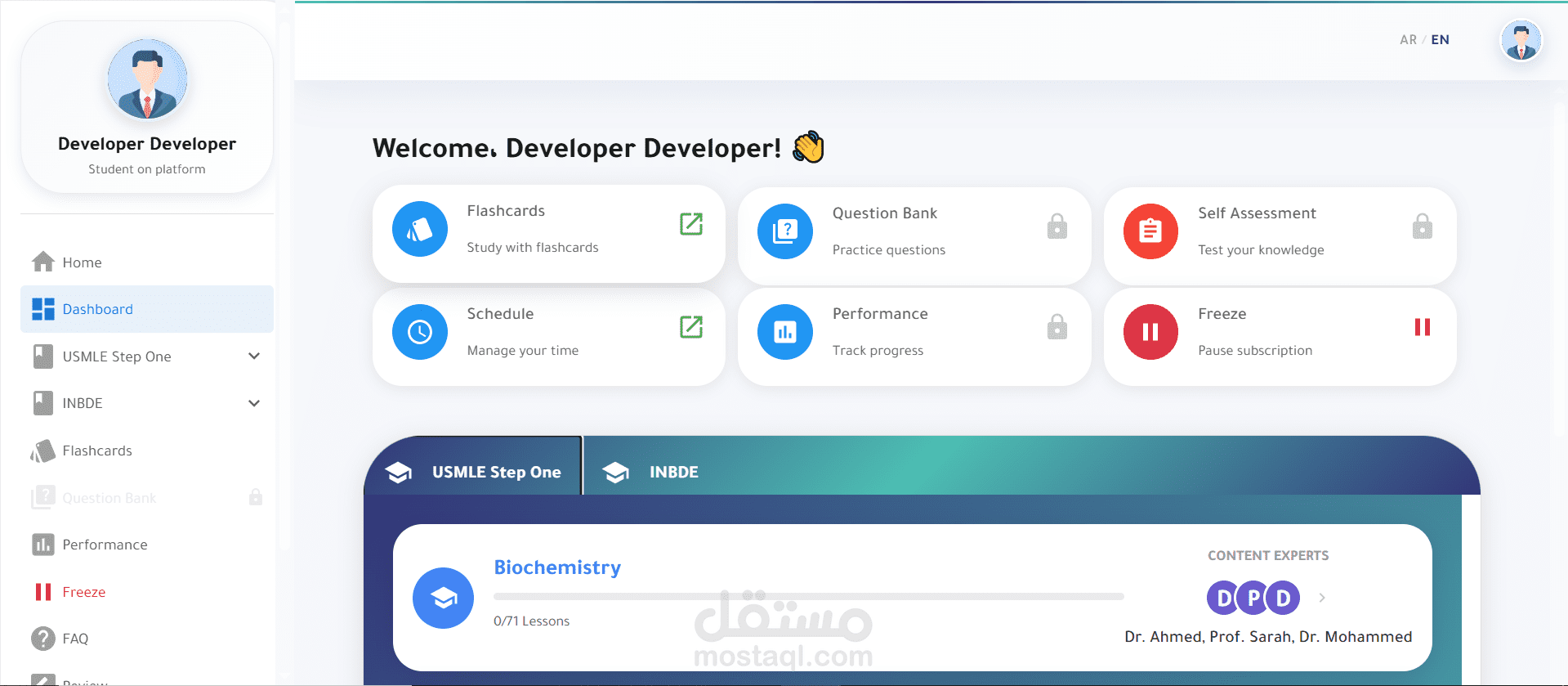Click the Performance bar chart circle icon on card

click(x=785, y=332)
